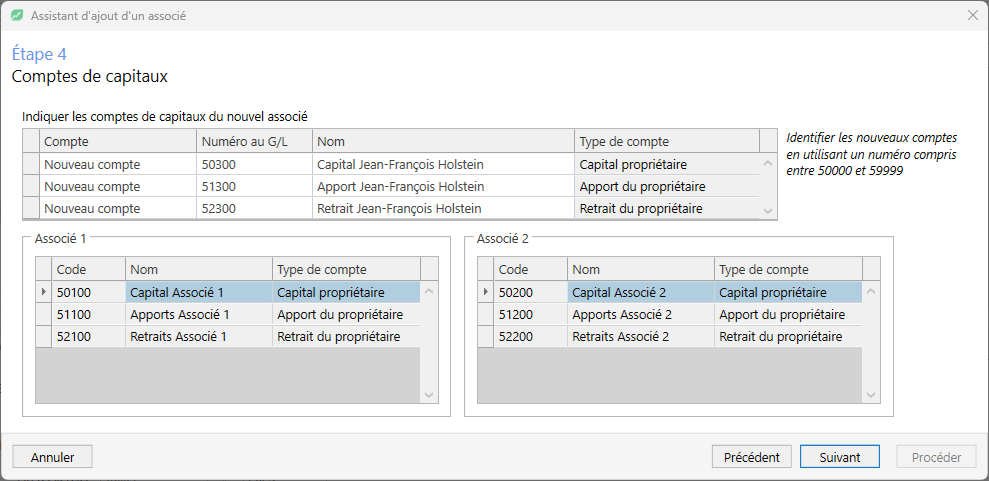Click Capital Associé 1 name cell

[x=199, y=293]
